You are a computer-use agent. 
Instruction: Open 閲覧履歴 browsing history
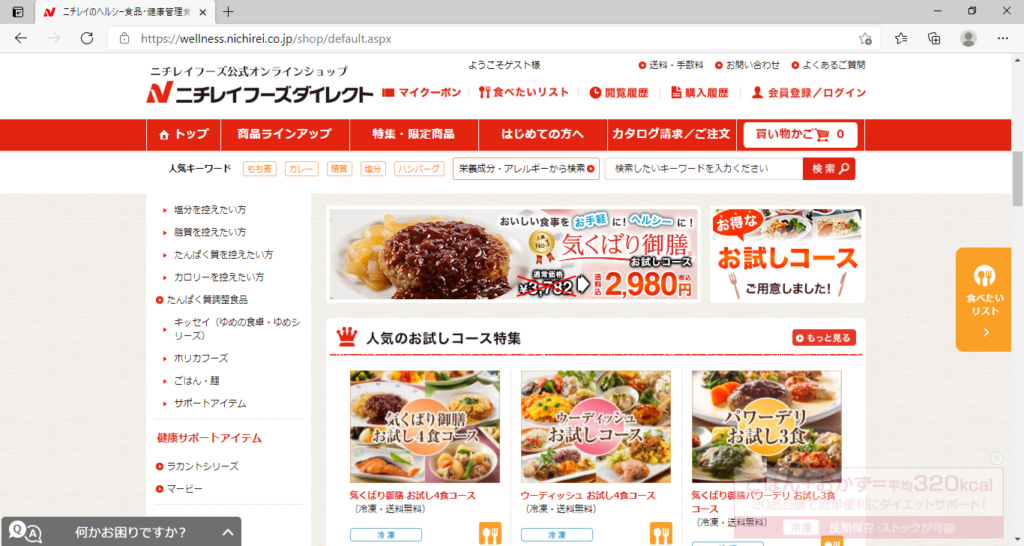pyautogui.click(x=619, y=93)
